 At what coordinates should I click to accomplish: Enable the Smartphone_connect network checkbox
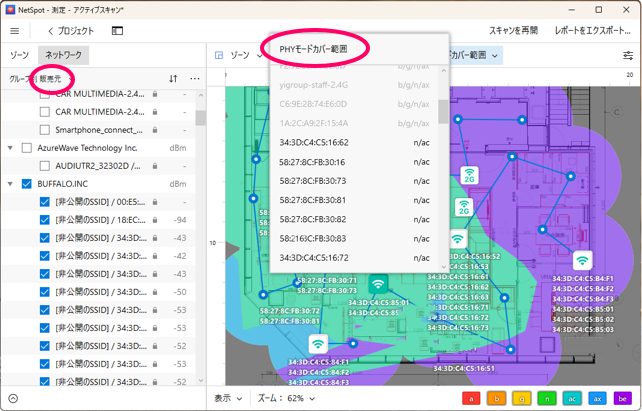pyautogui.click(x=44, y=129)
